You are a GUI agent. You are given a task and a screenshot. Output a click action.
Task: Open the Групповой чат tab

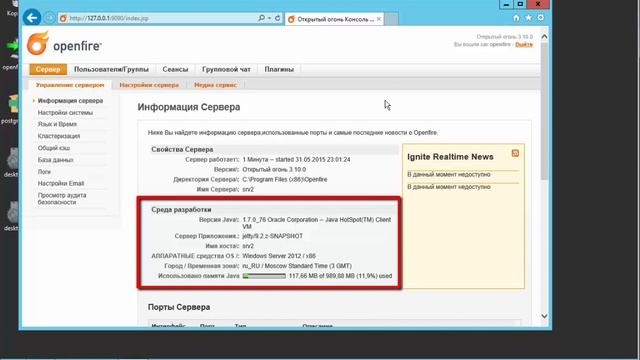(x=226, y=69)
